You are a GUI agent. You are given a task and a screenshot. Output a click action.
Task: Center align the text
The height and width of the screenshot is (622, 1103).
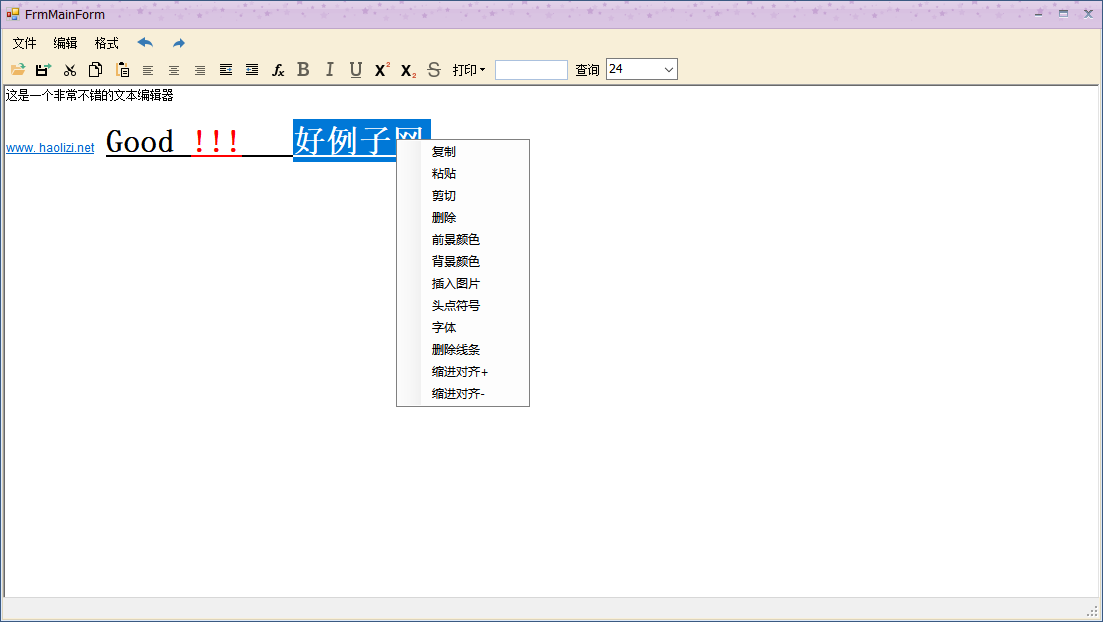(174, 70)
